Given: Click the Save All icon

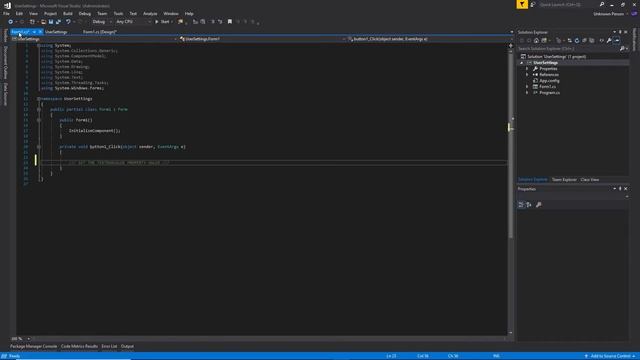Looking at the screenshot, I should 58,22.
